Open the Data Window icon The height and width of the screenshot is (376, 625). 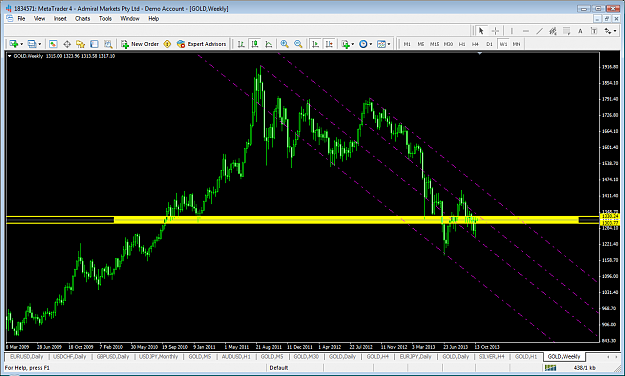pos(67,44)
